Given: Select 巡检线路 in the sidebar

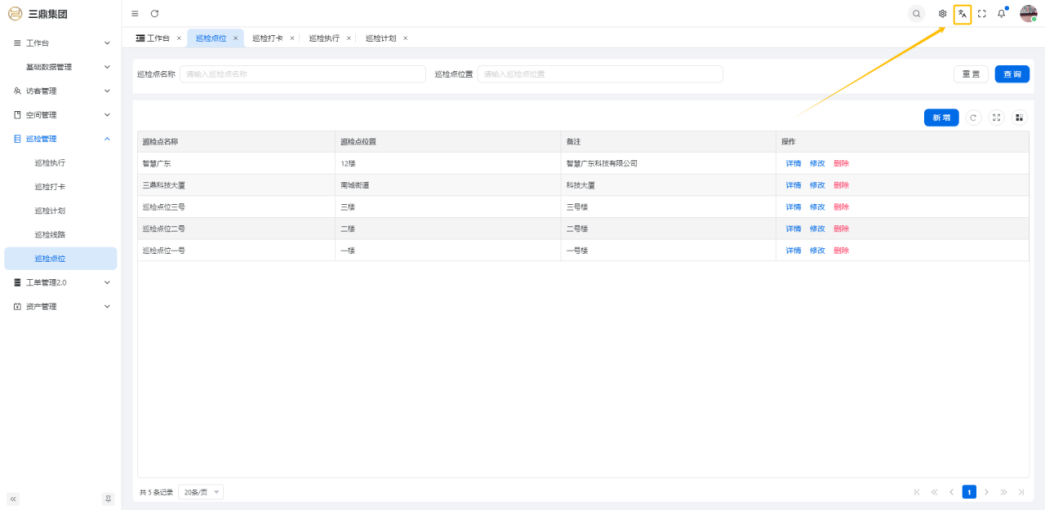Looking at the screenshot, I should point(50,234).
